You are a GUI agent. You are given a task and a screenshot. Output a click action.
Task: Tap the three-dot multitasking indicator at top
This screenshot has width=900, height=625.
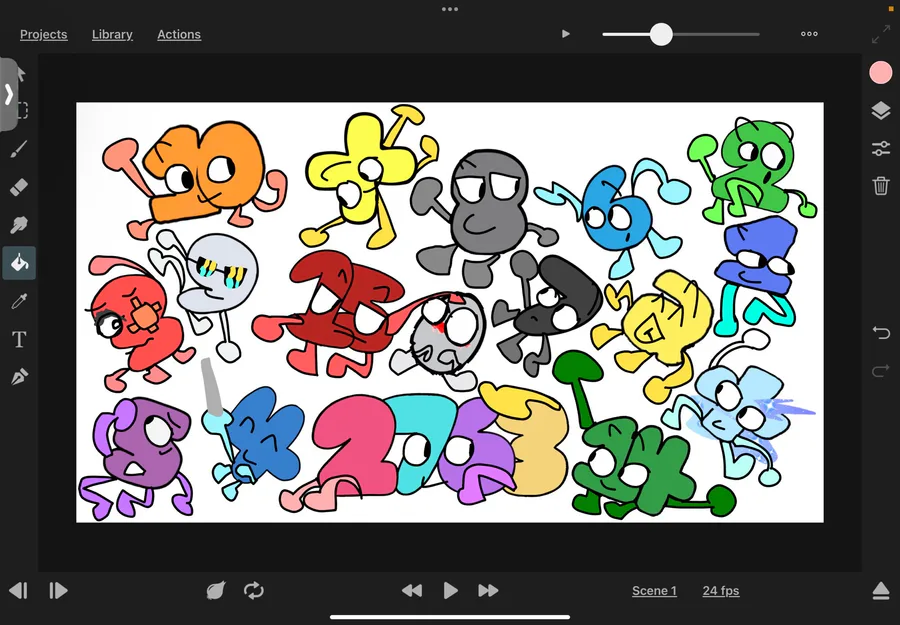(450, 9)
